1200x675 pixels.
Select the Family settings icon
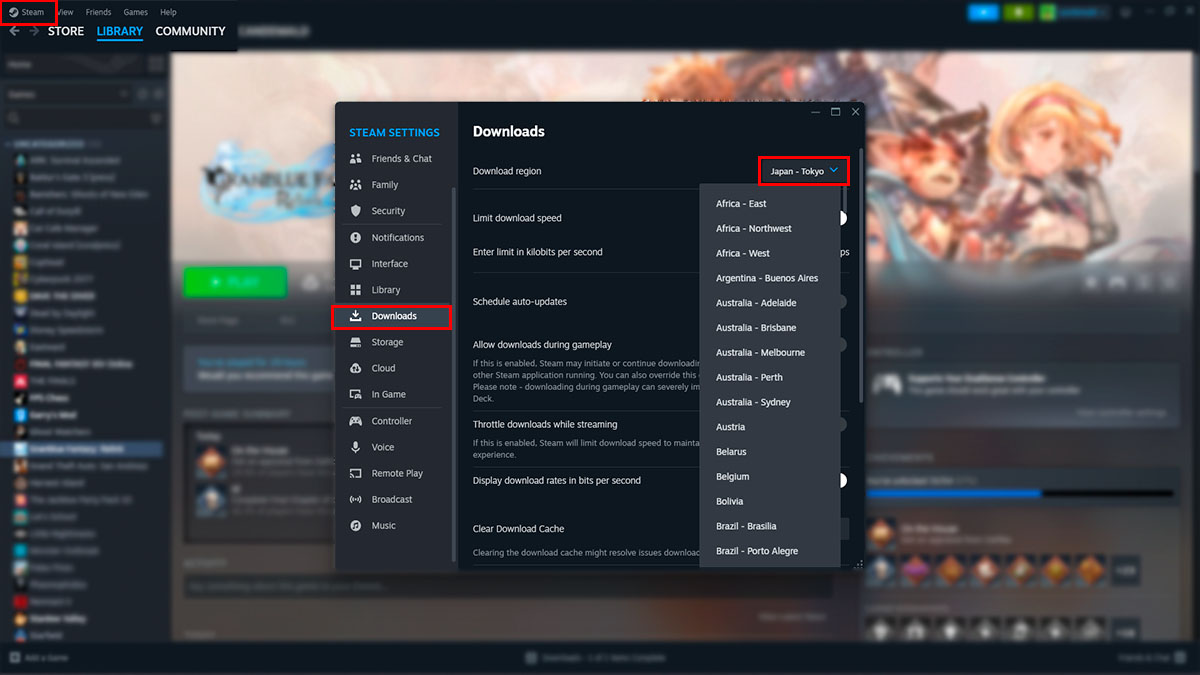[x=355, y=185]
